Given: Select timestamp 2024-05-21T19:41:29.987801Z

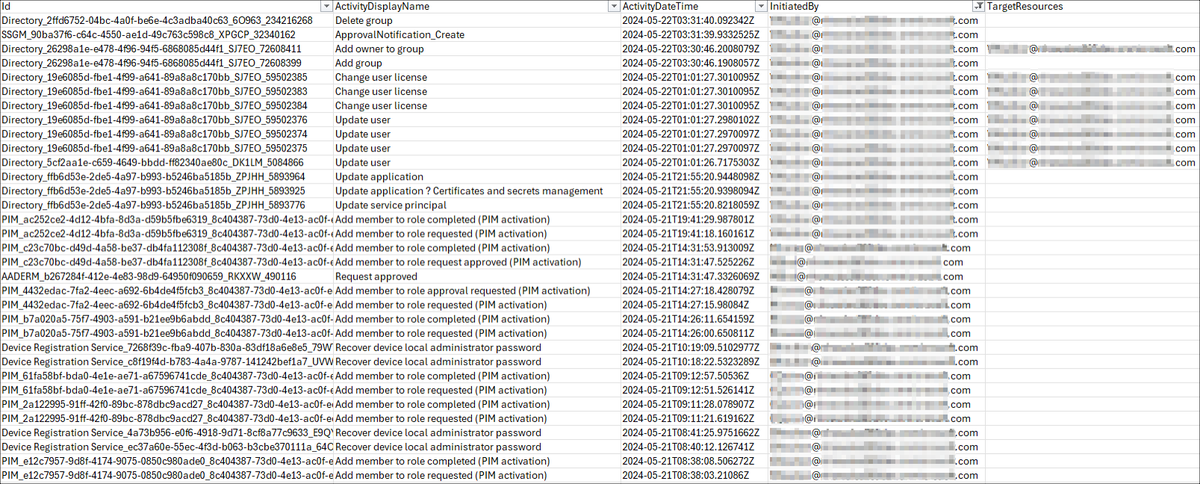Looking at the screenshot, I should click(x=693, y=218).
